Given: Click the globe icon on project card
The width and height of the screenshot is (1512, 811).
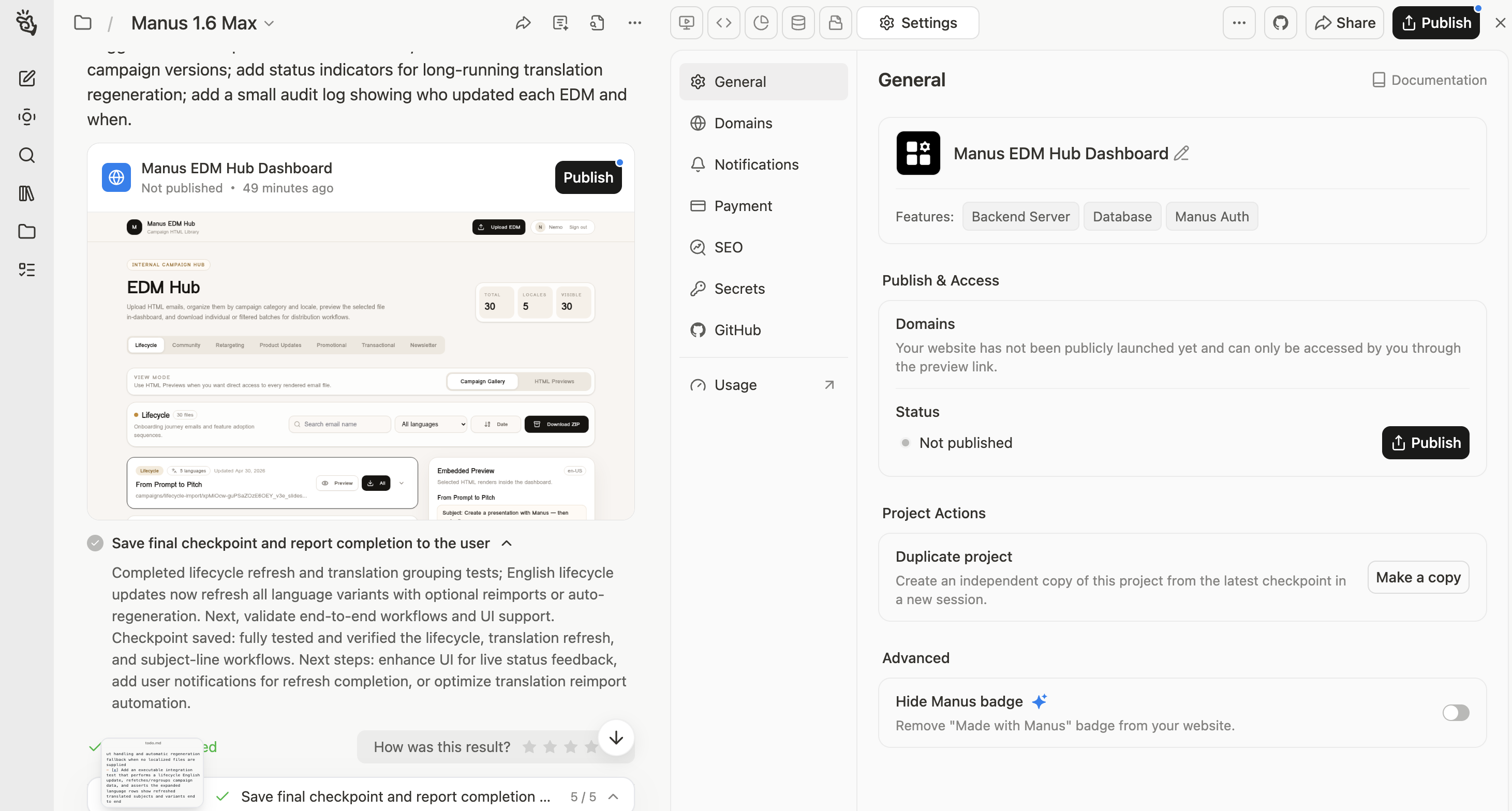Looking at the screenshot, I should (x=116, y=177).
